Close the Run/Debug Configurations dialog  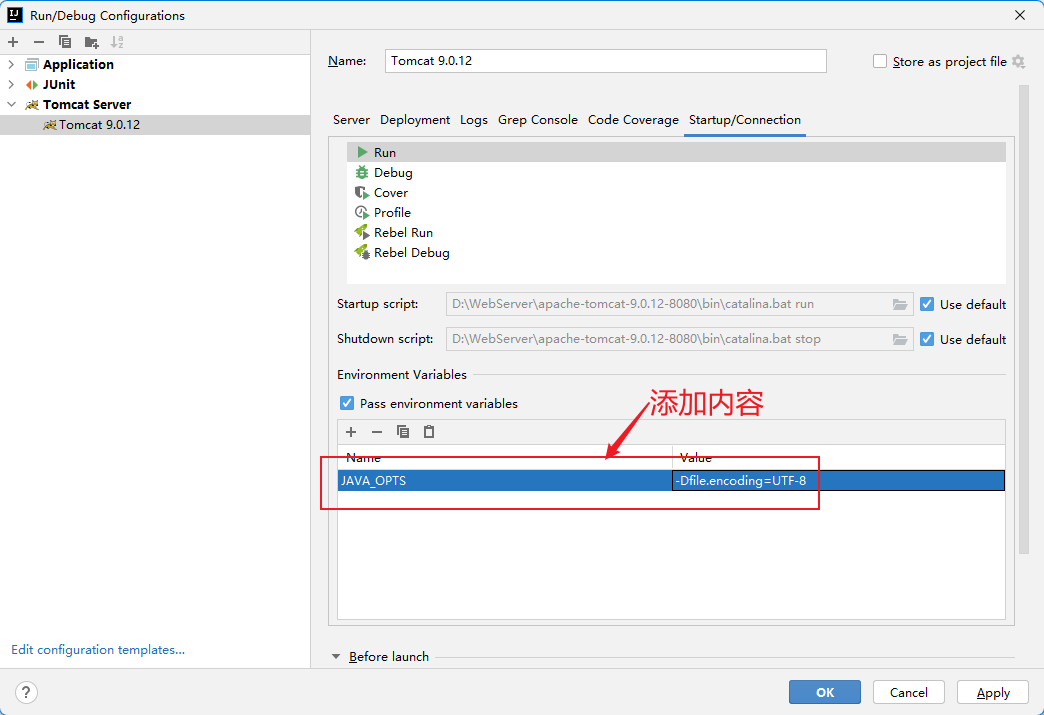(1019, 15)
